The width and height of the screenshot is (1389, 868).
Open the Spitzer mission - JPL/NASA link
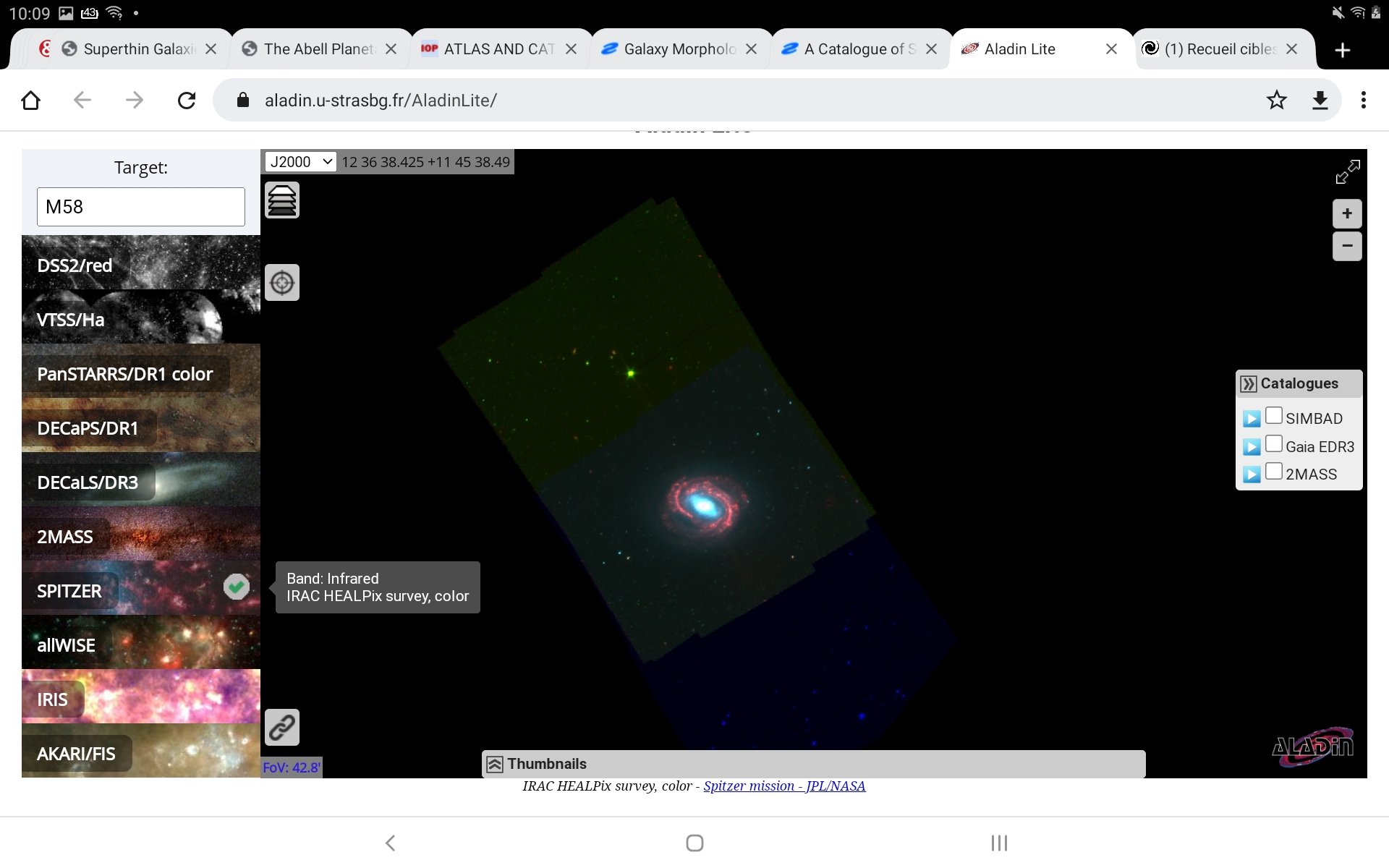coord(784,786)
